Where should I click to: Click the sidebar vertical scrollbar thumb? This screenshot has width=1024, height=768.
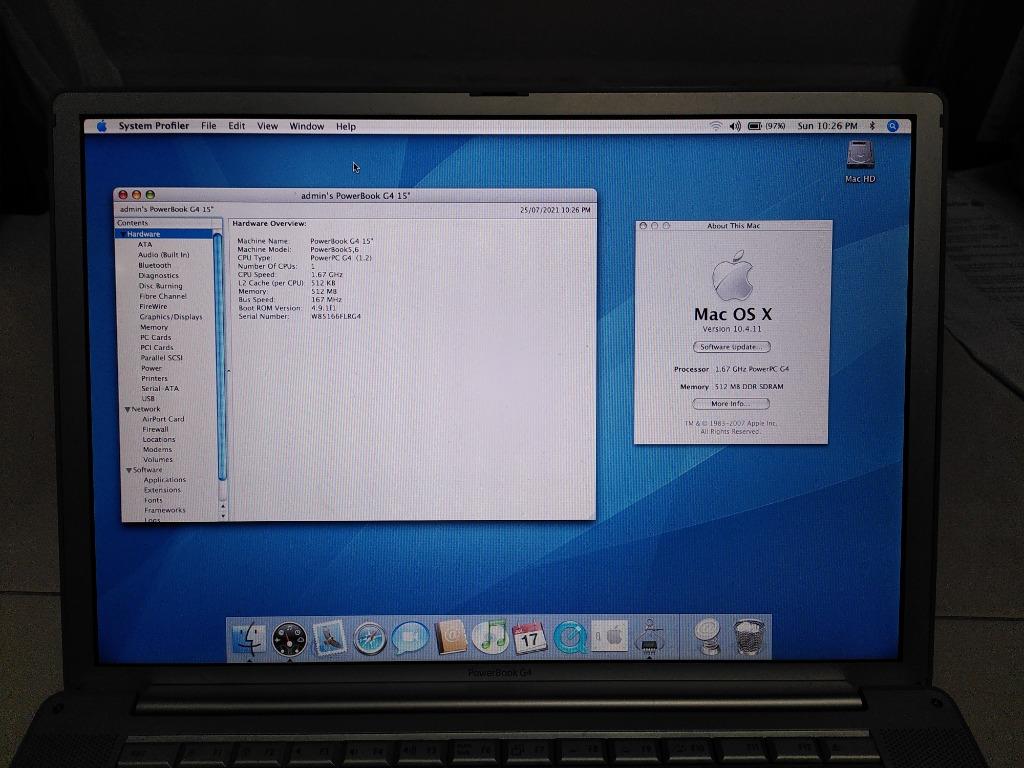[220, 357]
